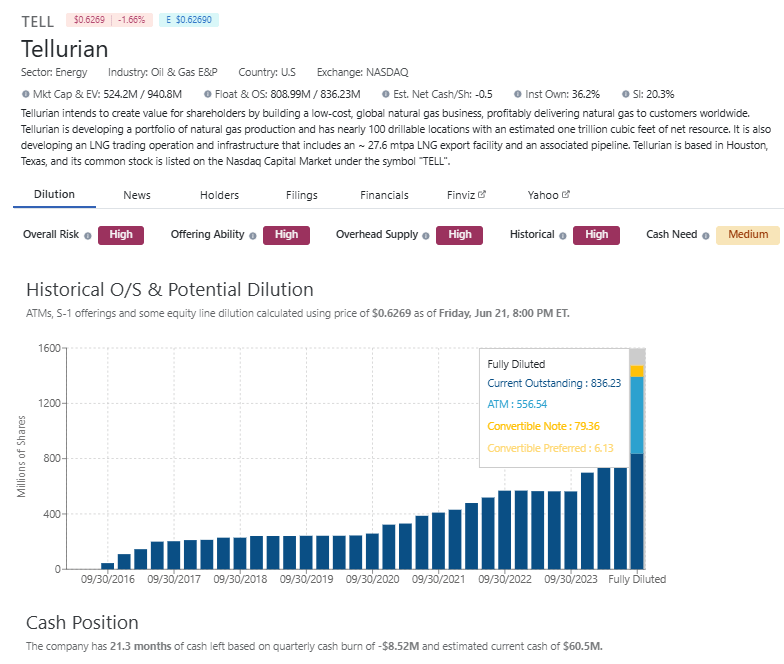Image resolution: width=784 pixels, height=664 pixels.
Task: Click info icon next to Historical rating
Action: tap(562, 236)
